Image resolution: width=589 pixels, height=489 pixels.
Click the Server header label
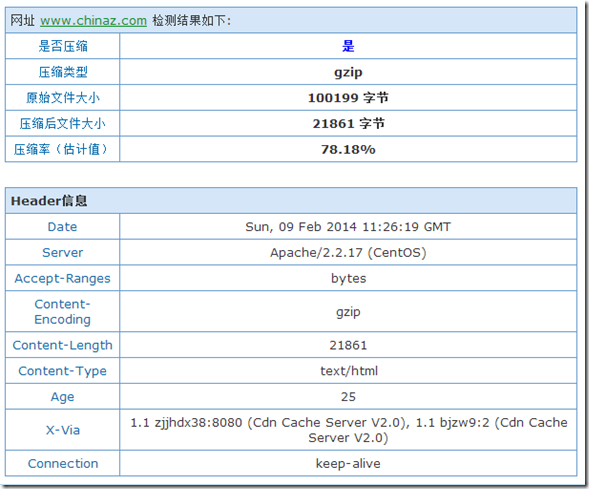pos(62,253)
